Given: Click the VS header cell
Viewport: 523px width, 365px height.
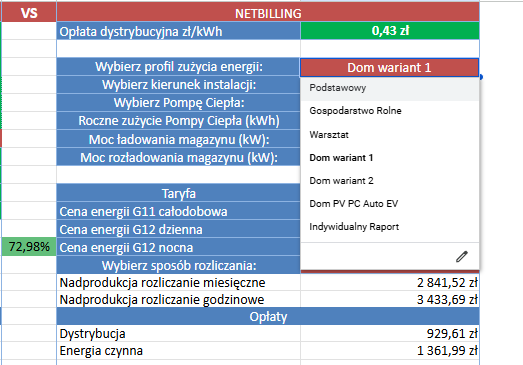Looking at the screenshot, I should point(29,13).
